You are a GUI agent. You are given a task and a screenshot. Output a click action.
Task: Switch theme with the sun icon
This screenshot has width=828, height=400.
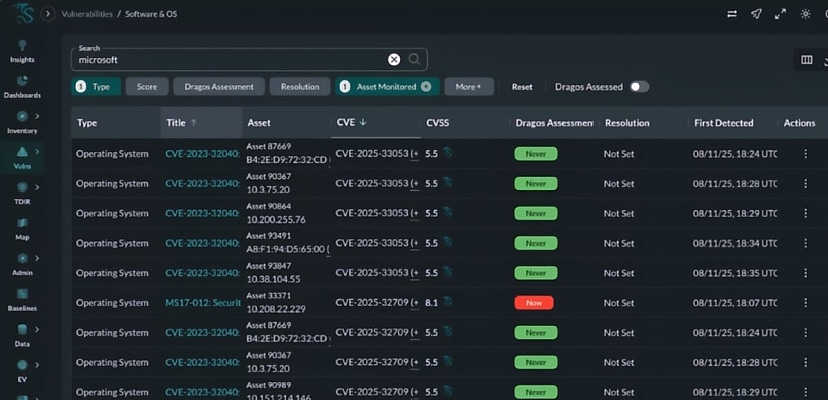pos(805,14)
